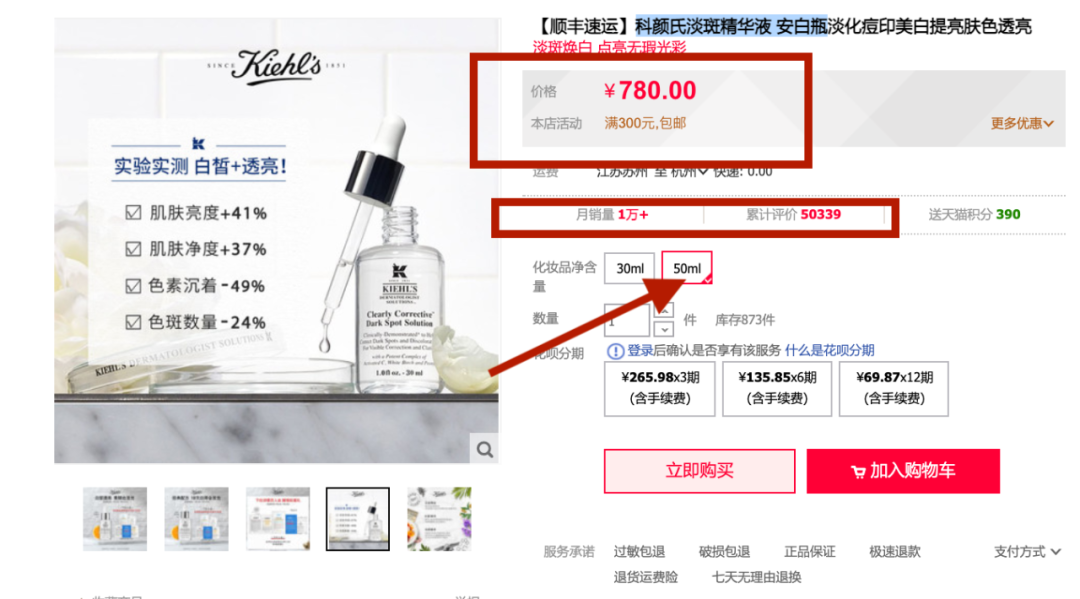Decrease quantity with the down arrow

click(x=663, y=329)
